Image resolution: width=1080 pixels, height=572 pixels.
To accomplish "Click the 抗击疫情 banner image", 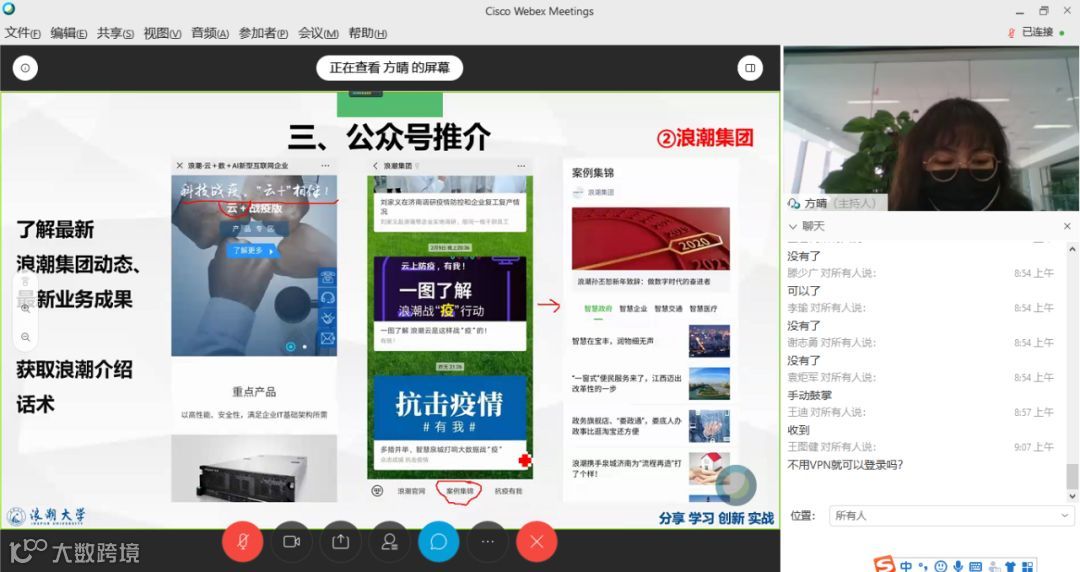I will point(450,407).
